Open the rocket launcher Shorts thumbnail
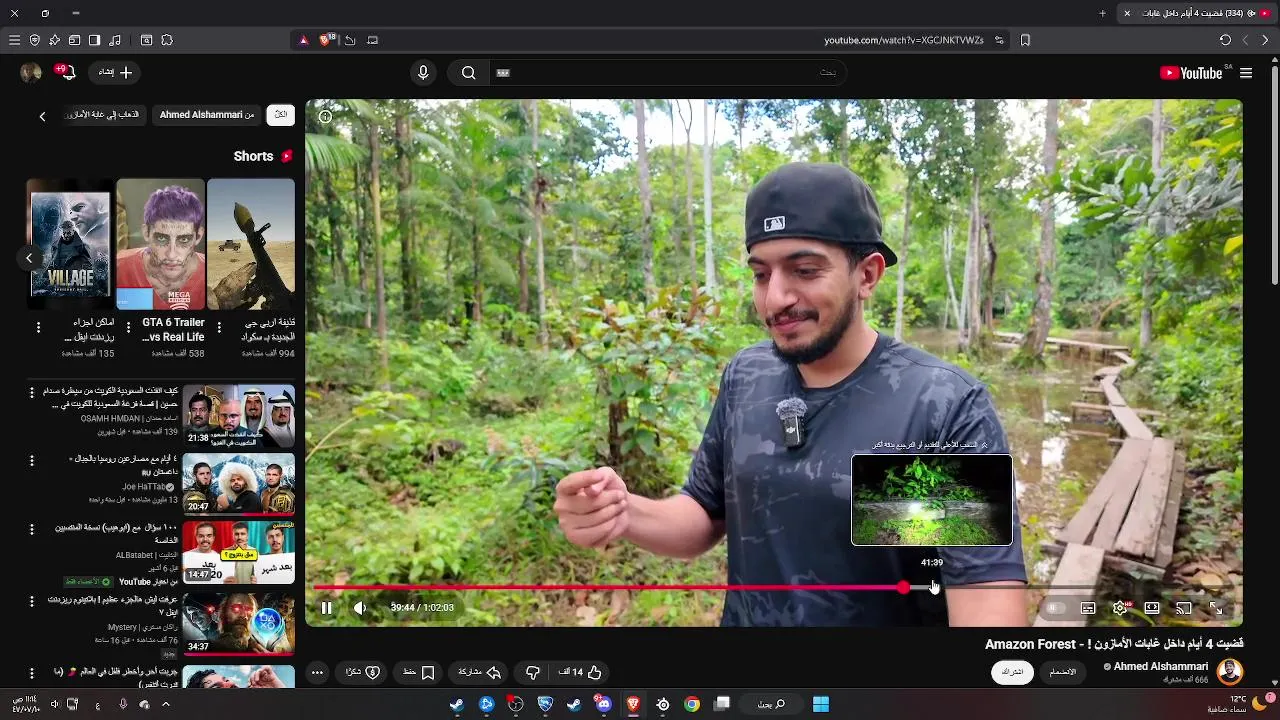1280x720 pixels. point(251,244)
